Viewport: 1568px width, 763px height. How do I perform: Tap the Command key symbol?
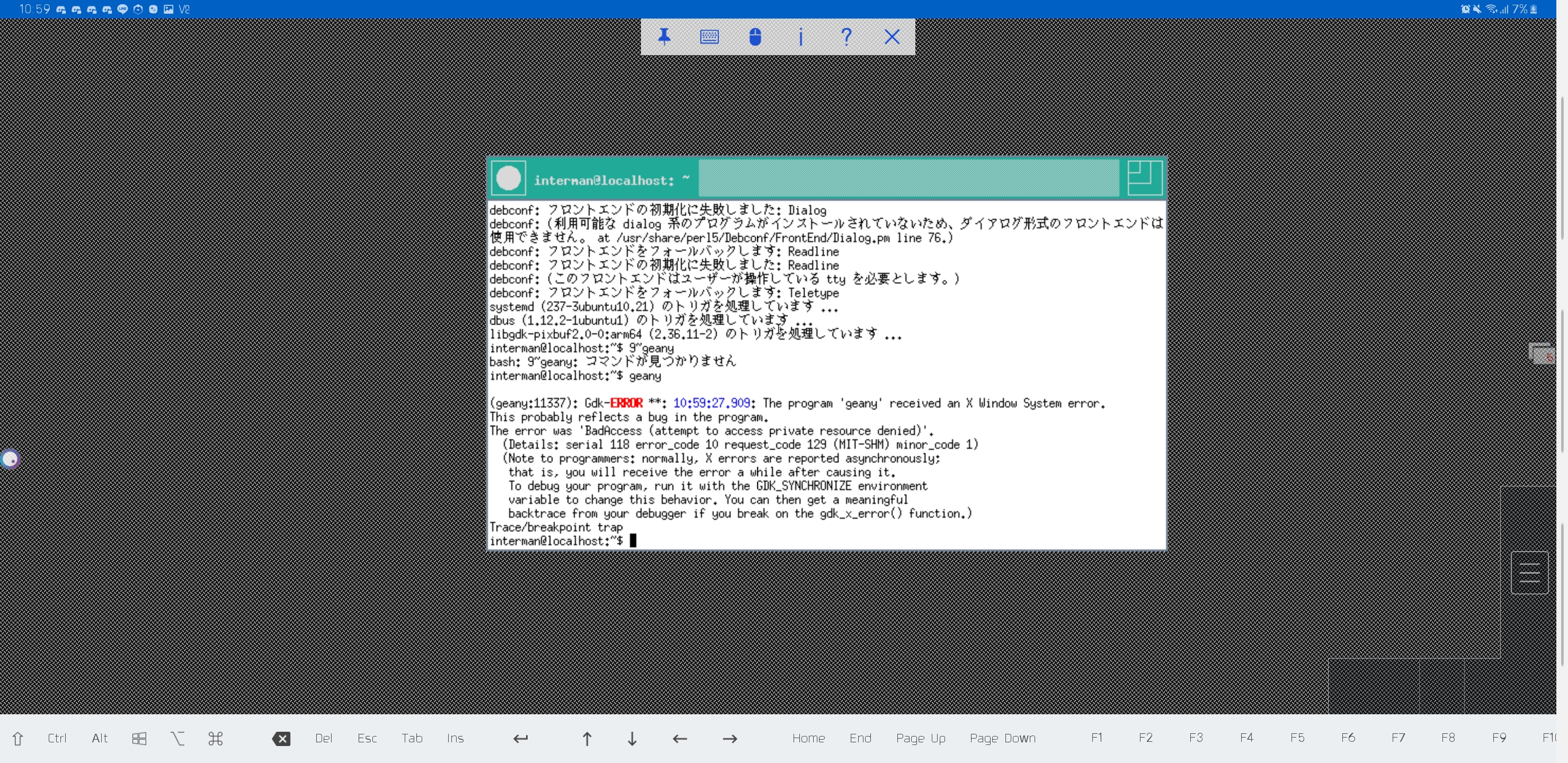coord(216,739)
